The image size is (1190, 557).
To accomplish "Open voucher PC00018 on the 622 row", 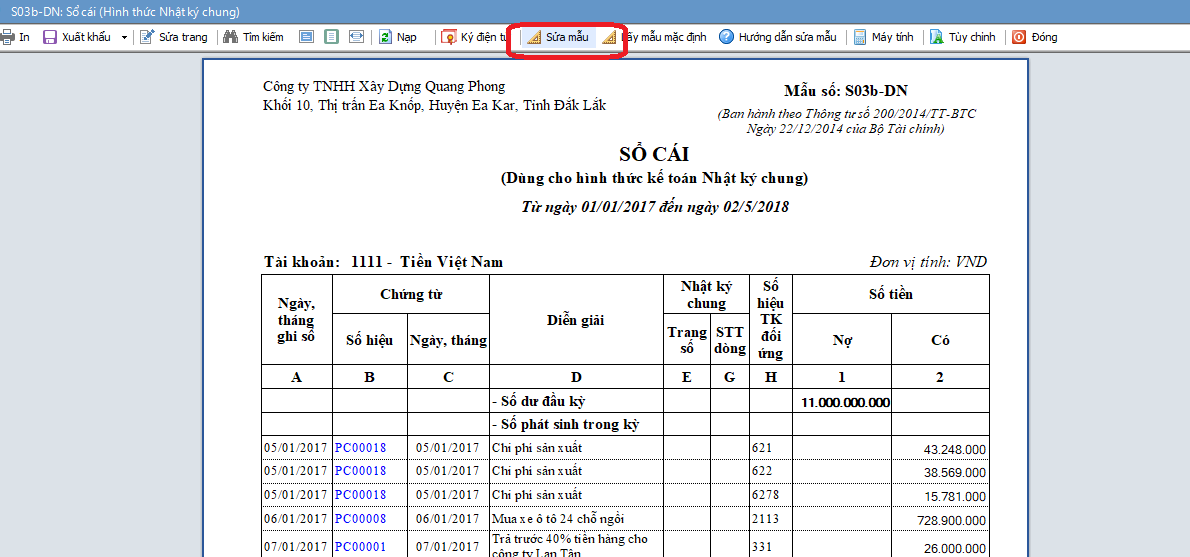I will tap(360, 471).
